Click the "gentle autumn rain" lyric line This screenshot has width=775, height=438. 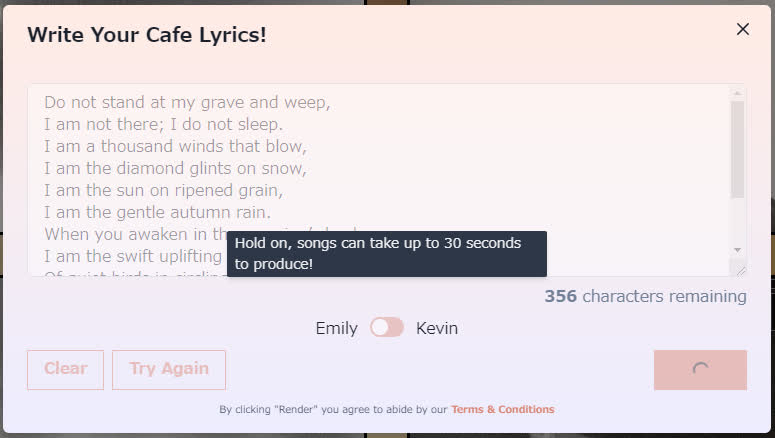coord(157,212)
